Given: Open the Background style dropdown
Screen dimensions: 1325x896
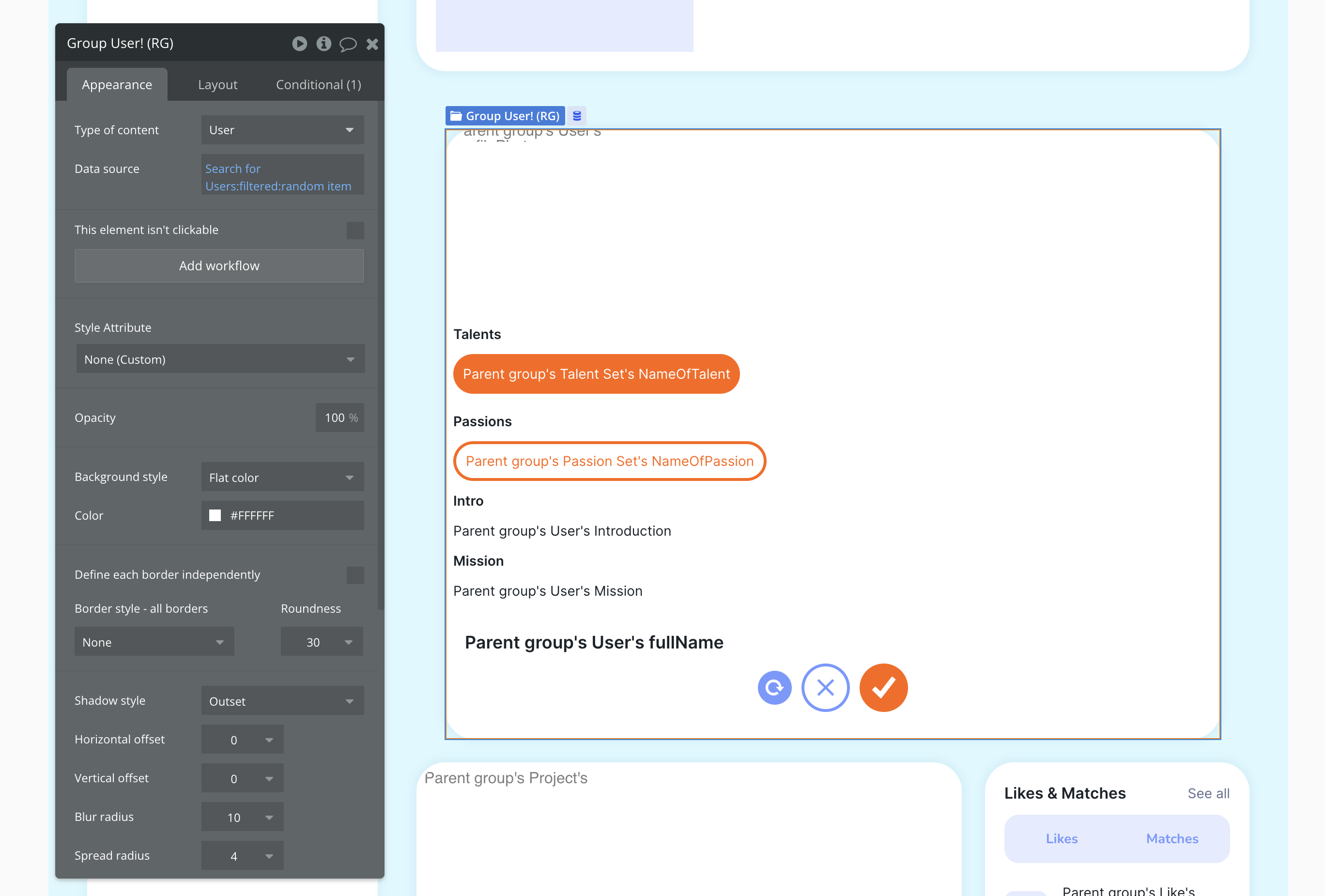Looking at the screenshot, I should (282, 478).
